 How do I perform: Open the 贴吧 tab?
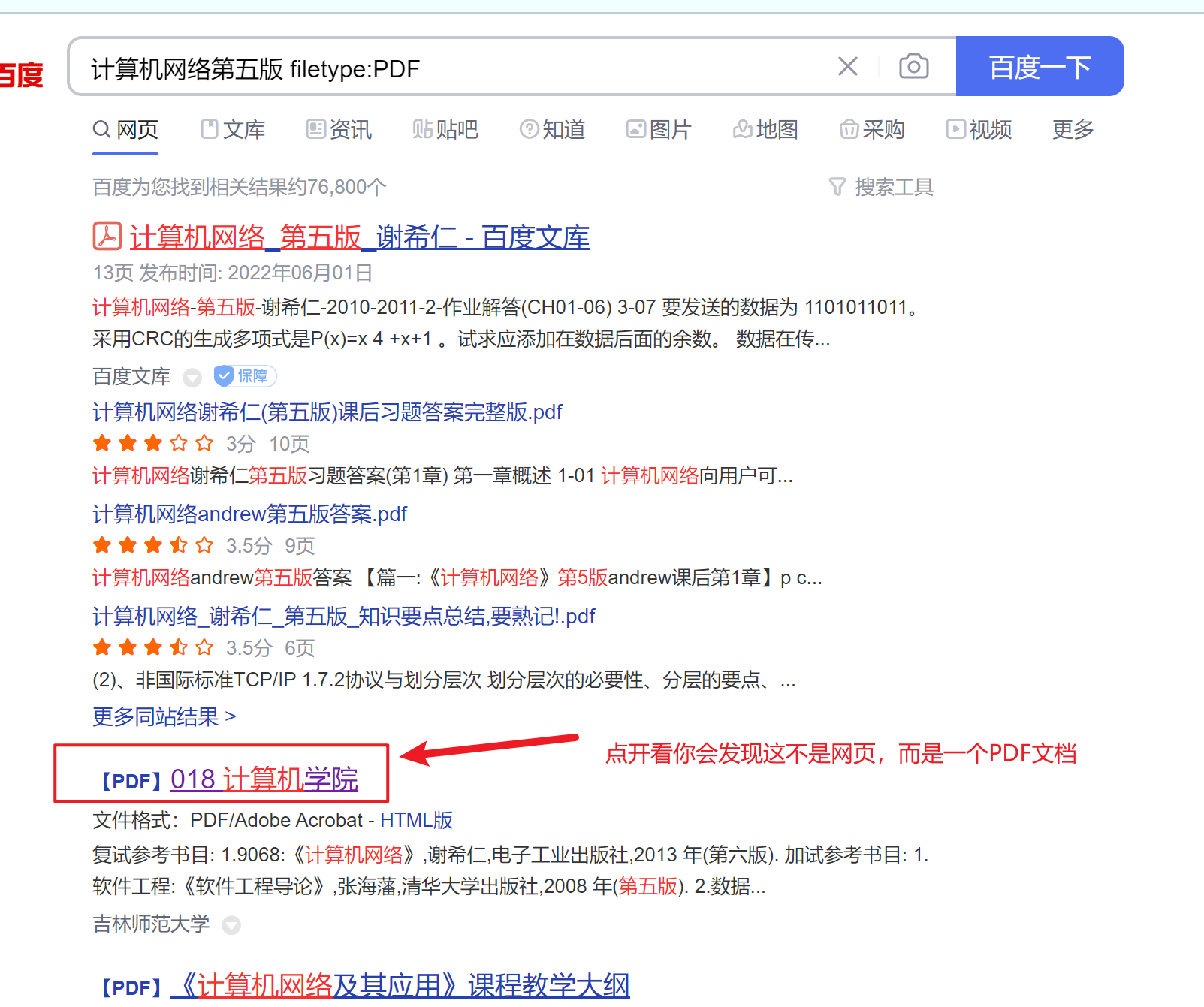coord(445,130)
